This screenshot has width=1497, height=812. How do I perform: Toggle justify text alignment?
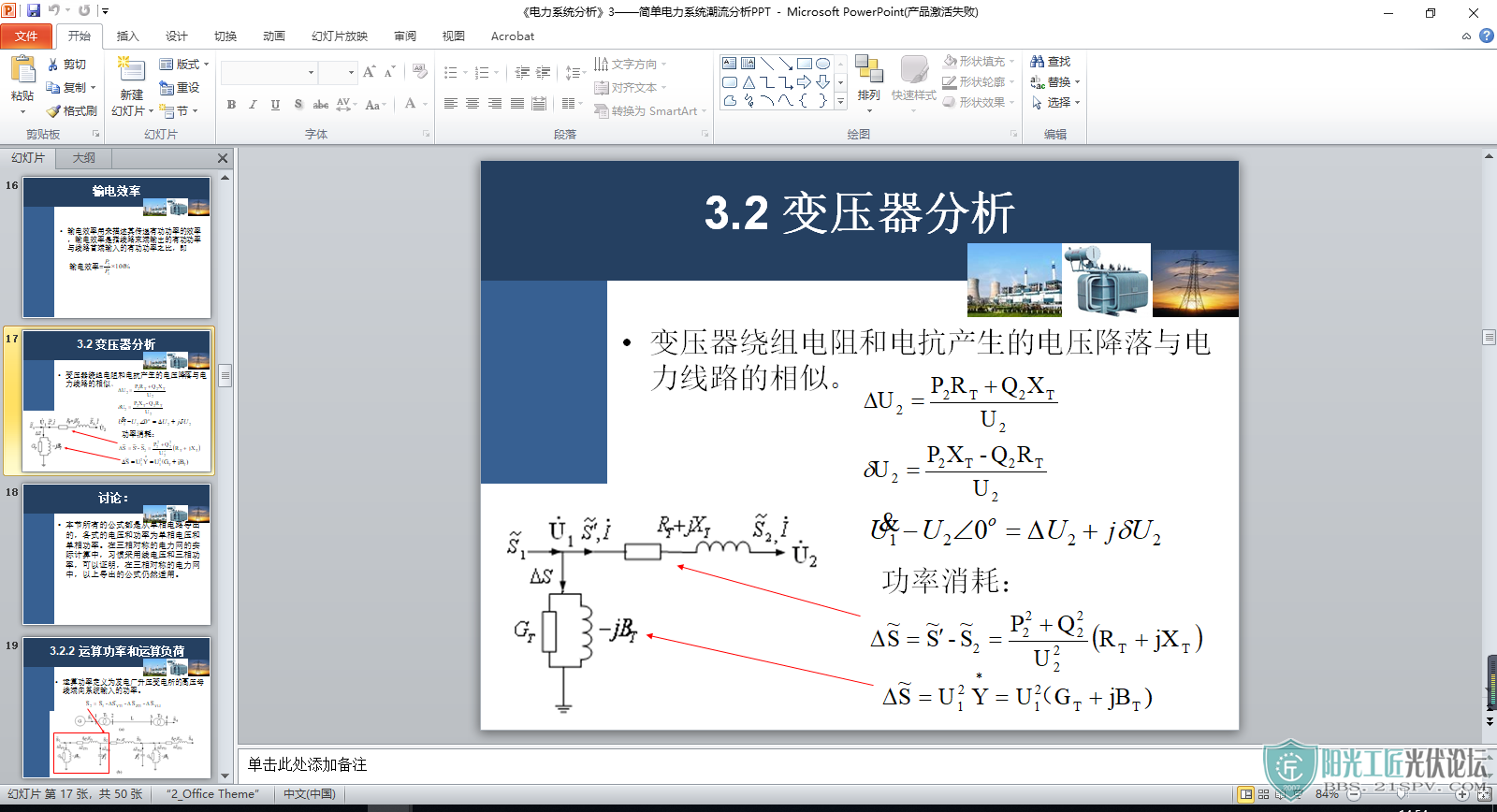click(517, 104)
